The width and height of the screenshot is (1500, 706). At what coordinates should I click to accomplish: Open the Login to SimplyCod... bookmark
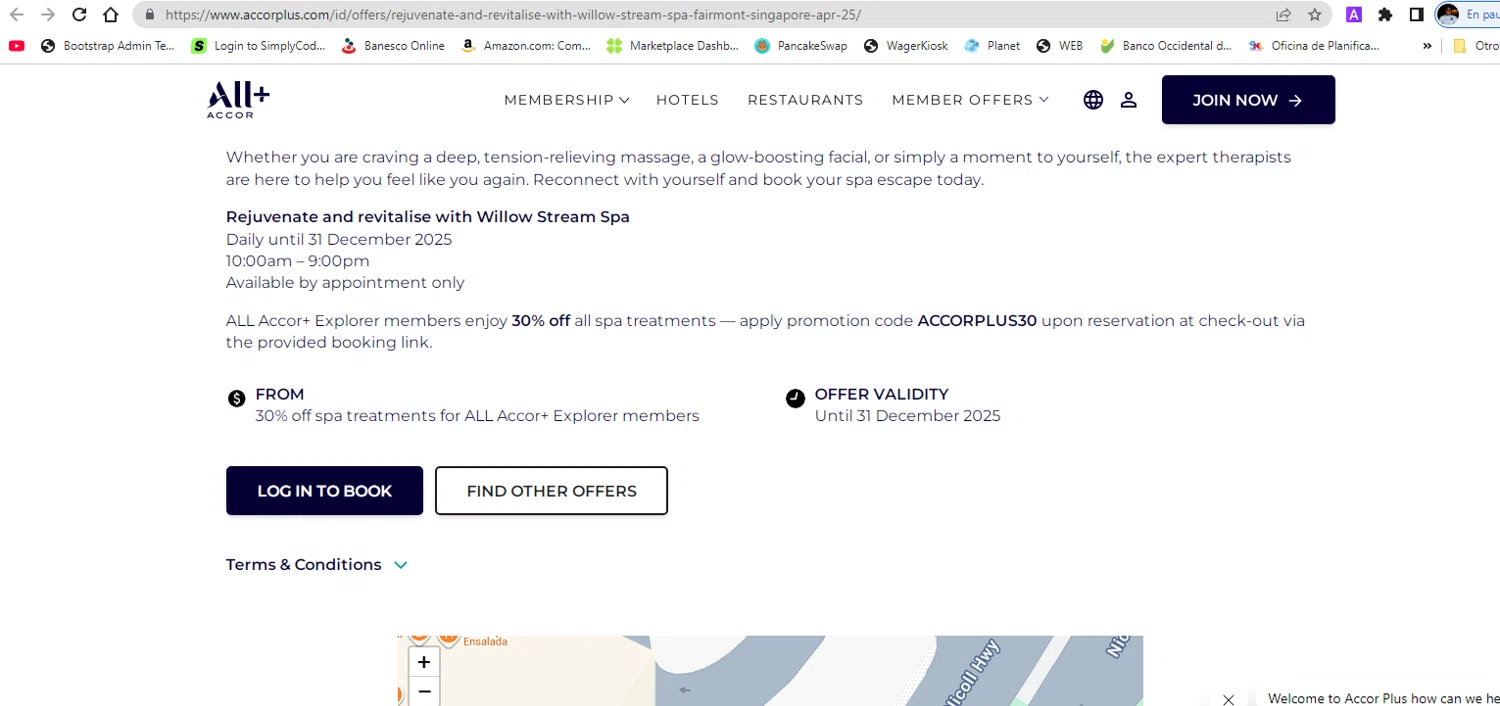pos(259,46)
